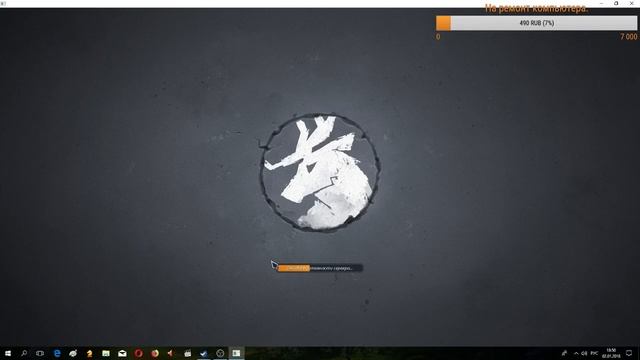Launch Opera browser from taskbar
This screenshot has width=640, height=360.
pyautogui.click(x=138, y=353)
